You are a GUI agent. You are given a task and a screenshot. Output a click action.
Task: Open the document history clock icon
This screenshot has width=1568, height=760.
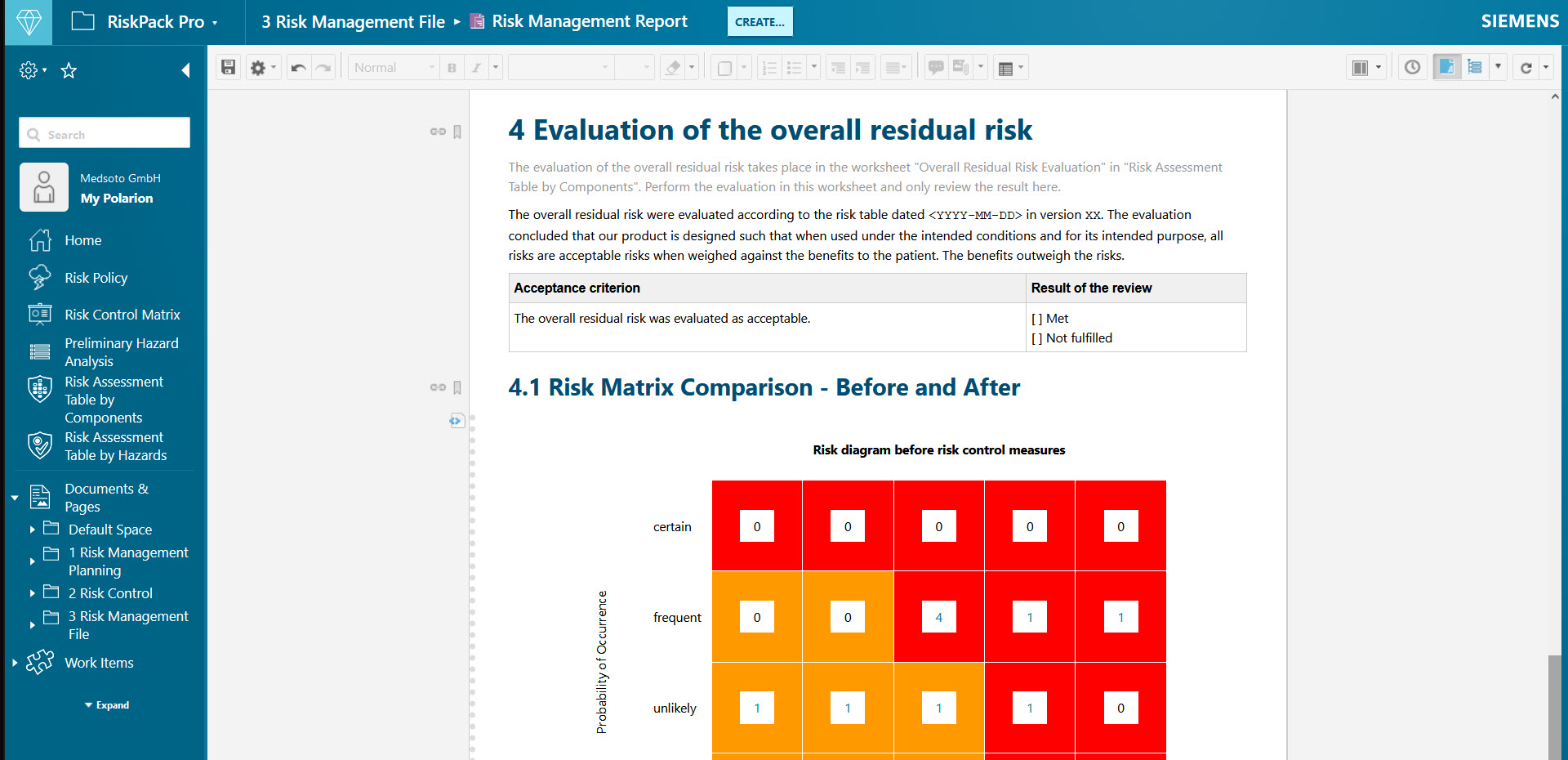click(x=1412, y=68)
